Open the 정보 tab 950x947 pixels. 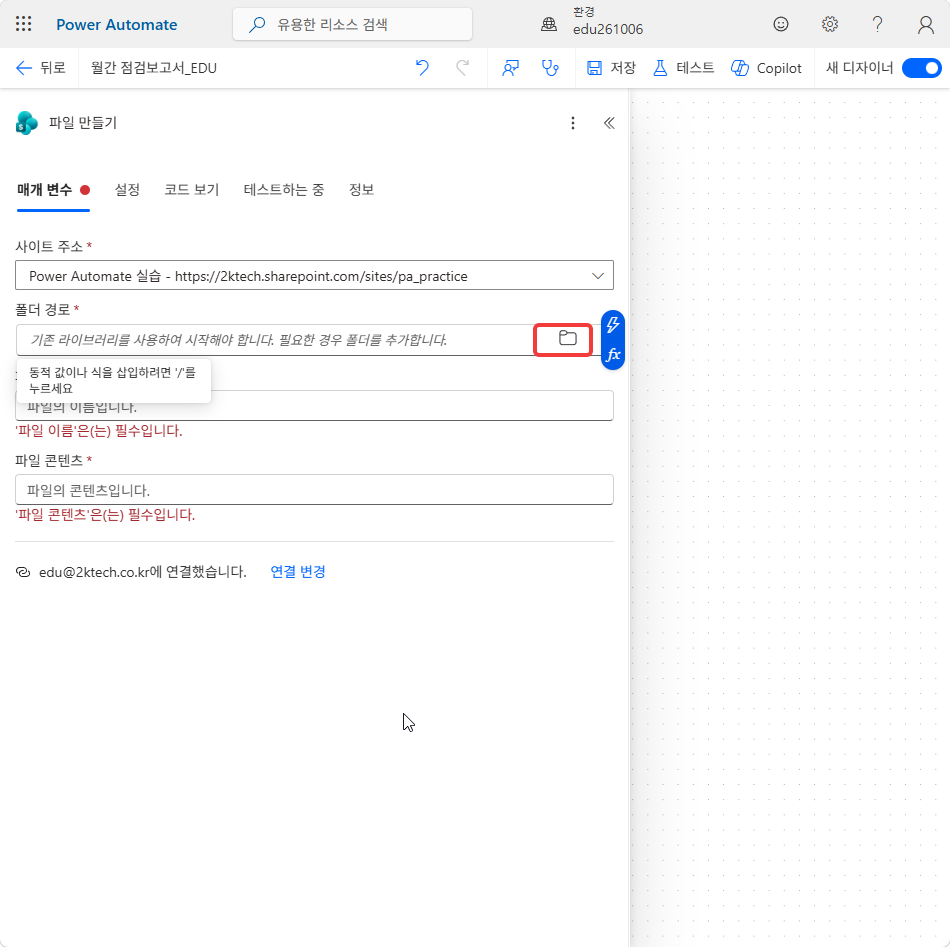(x=361, y=190)
